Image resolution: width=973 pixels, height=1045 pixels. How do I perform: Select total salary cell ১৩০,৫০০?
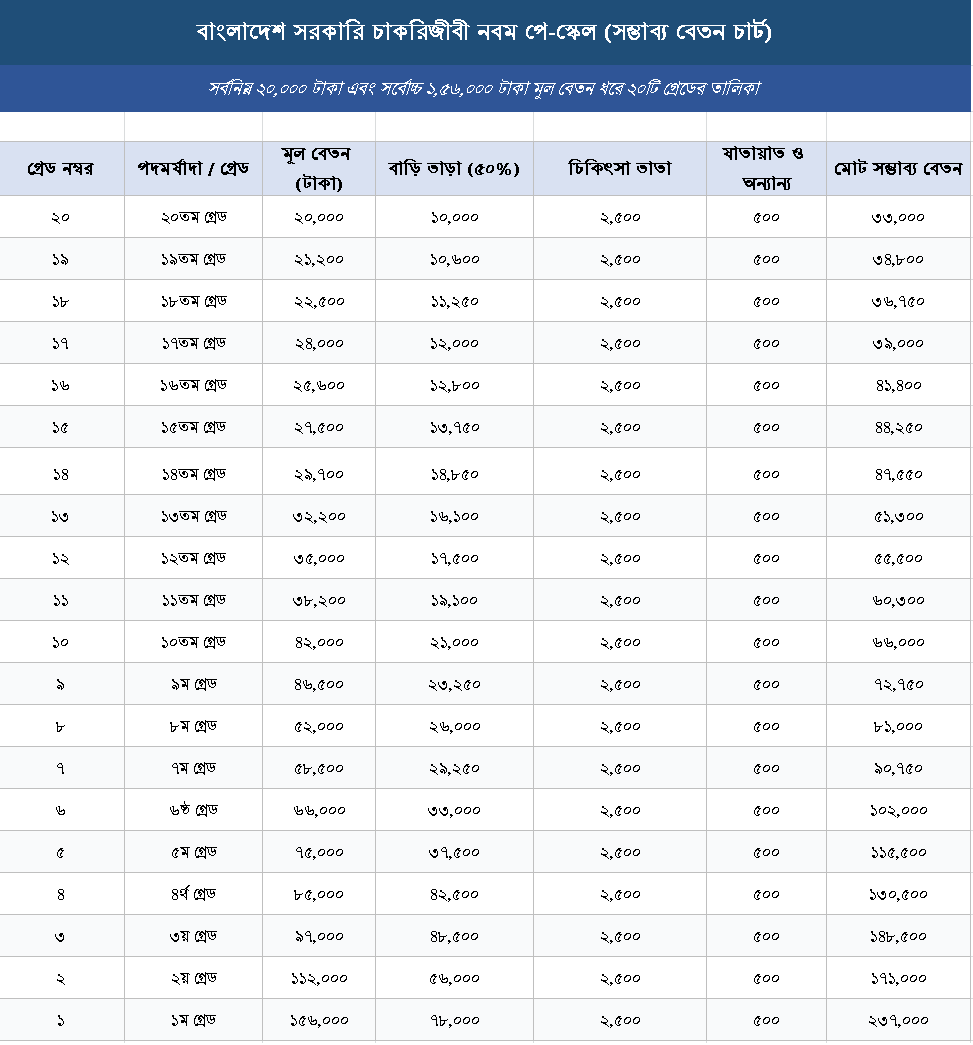coord(898,894)
